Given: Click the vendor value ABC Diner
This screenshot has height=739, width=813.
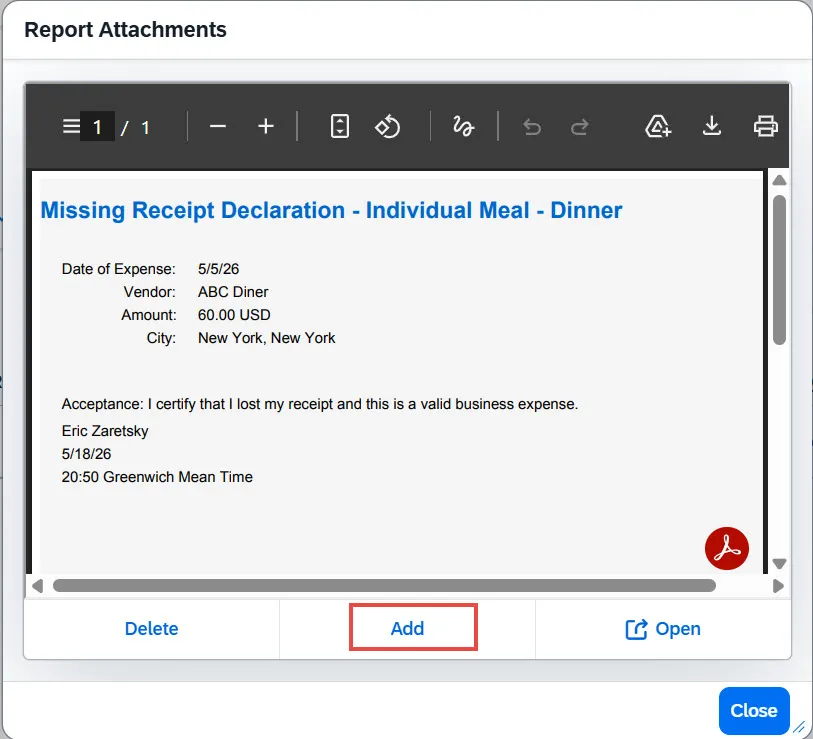Looking at the screenshot, I should coord(233,292).
